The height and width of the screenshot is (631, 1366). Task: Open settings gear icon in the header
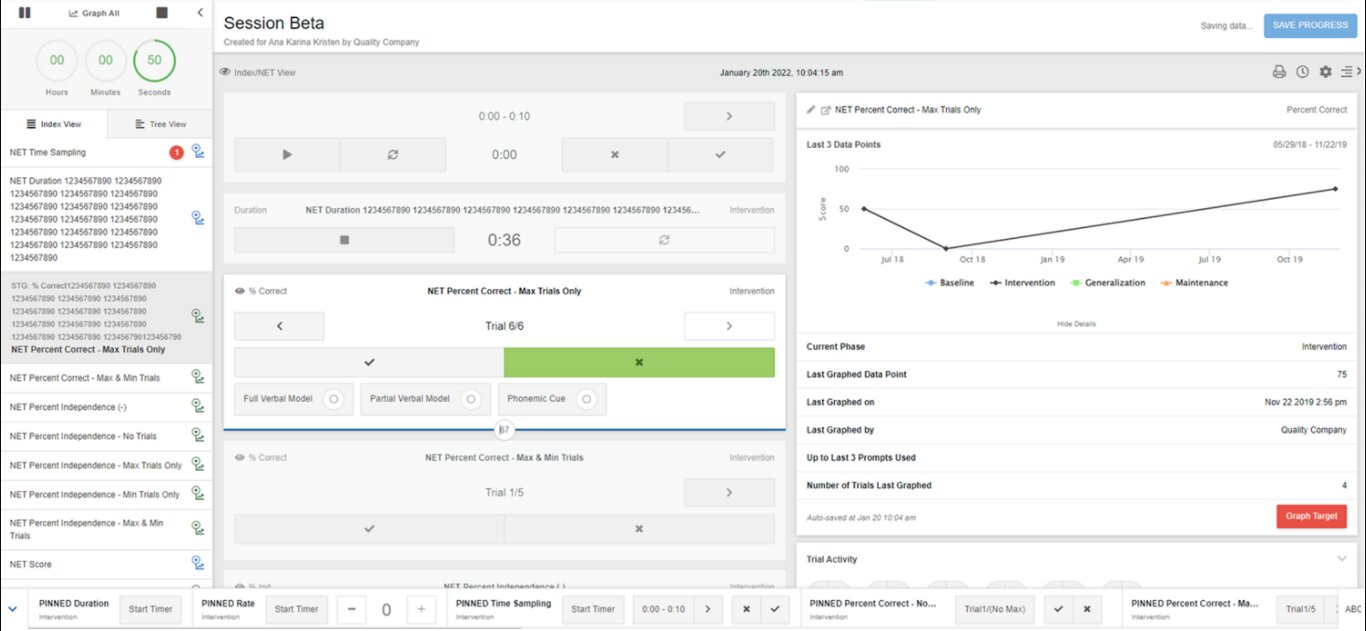(1325, 72)
